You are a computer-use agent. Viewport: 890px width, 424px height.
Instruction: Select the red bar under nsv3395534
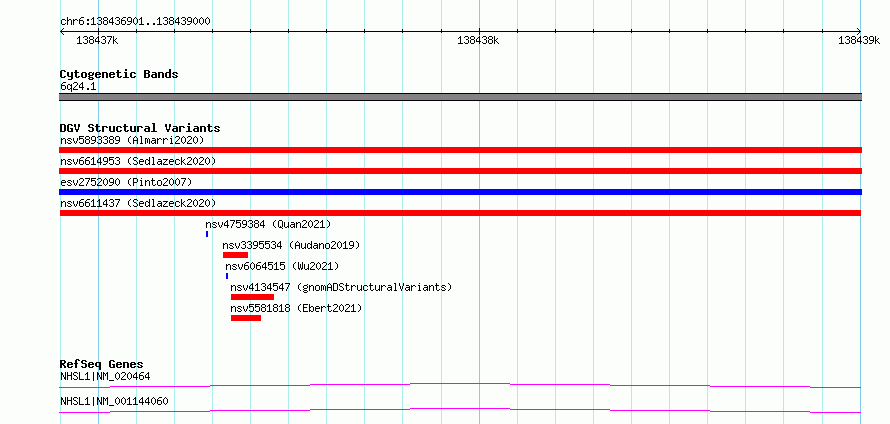pos(236,255)
